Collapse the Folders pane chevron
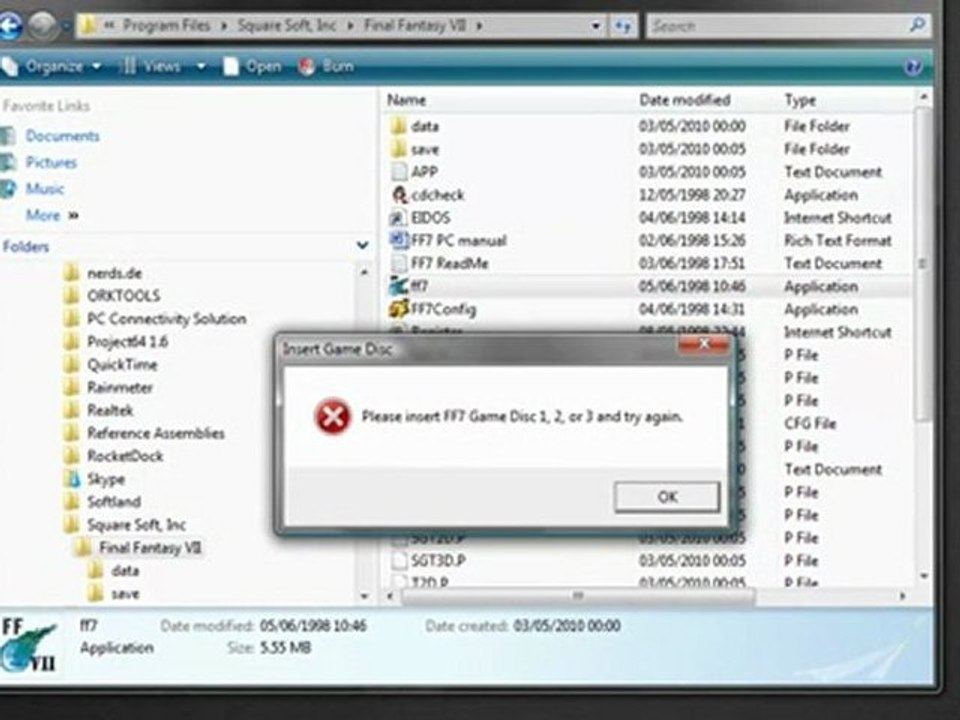This screenshot has height=720, width=960. tap(362, 246)
